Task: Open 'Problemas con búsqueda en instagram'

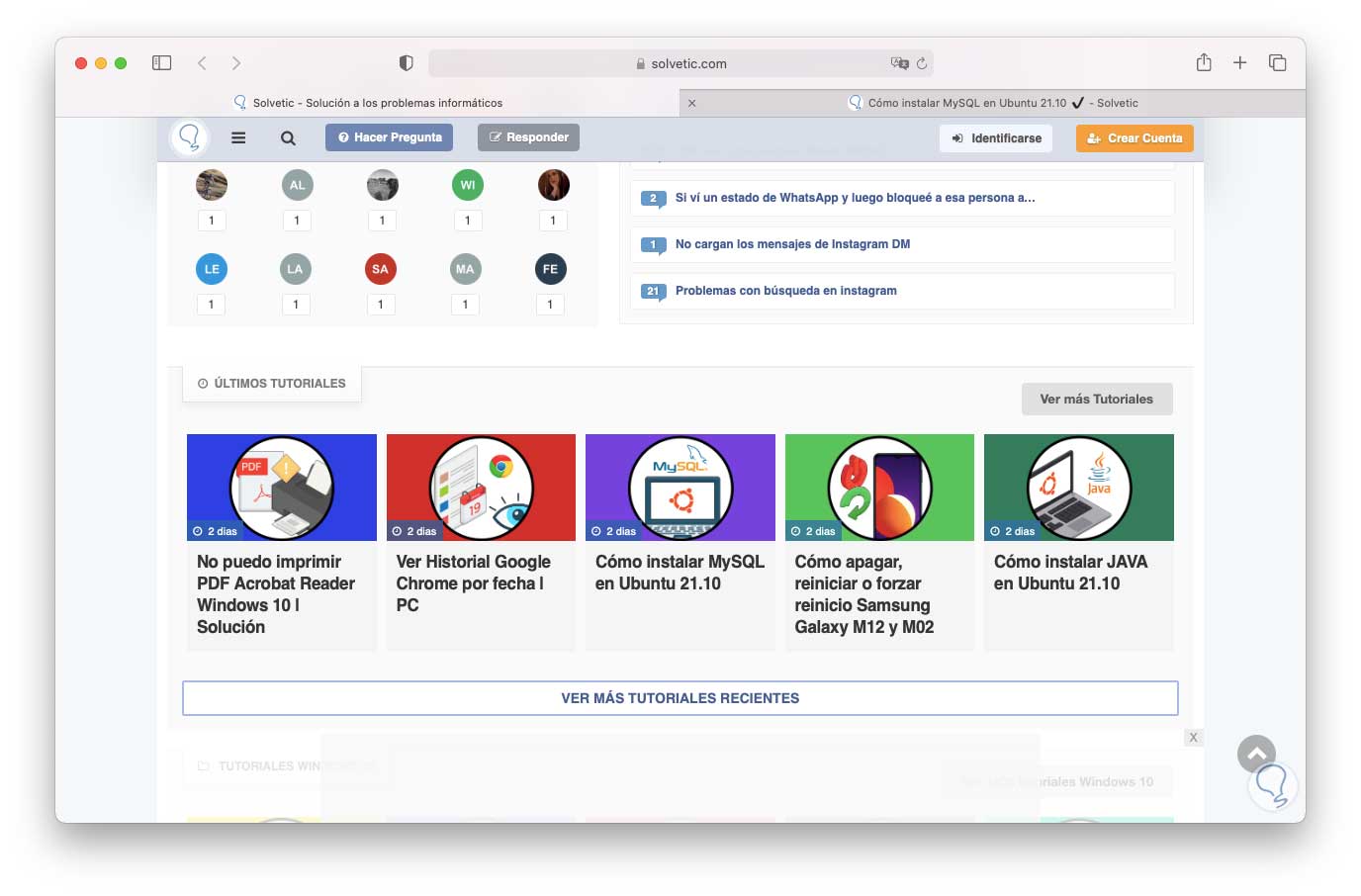Action: coord(786,291)
